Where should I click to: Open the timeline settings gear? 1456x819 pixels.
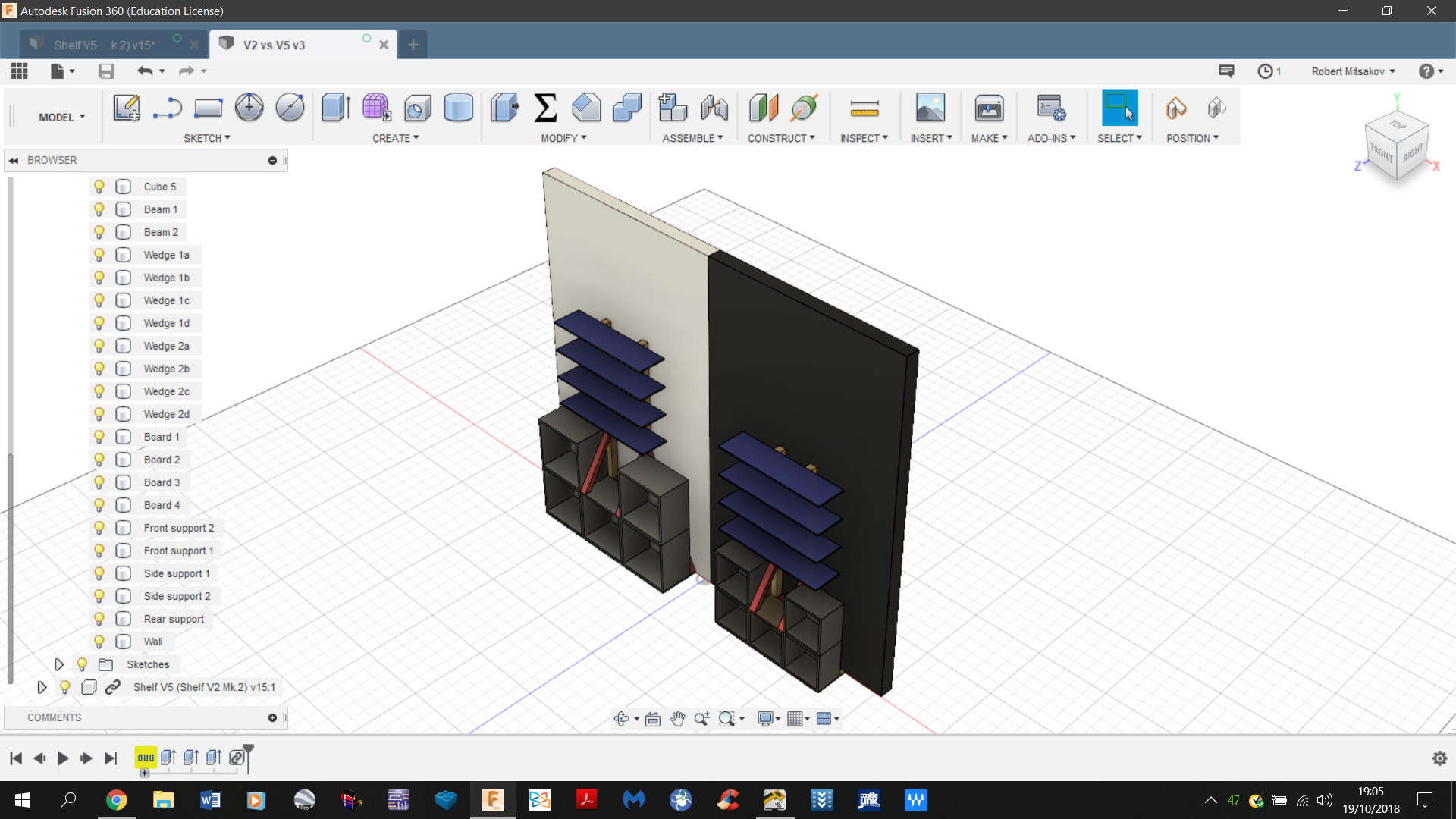point(1439,758)
